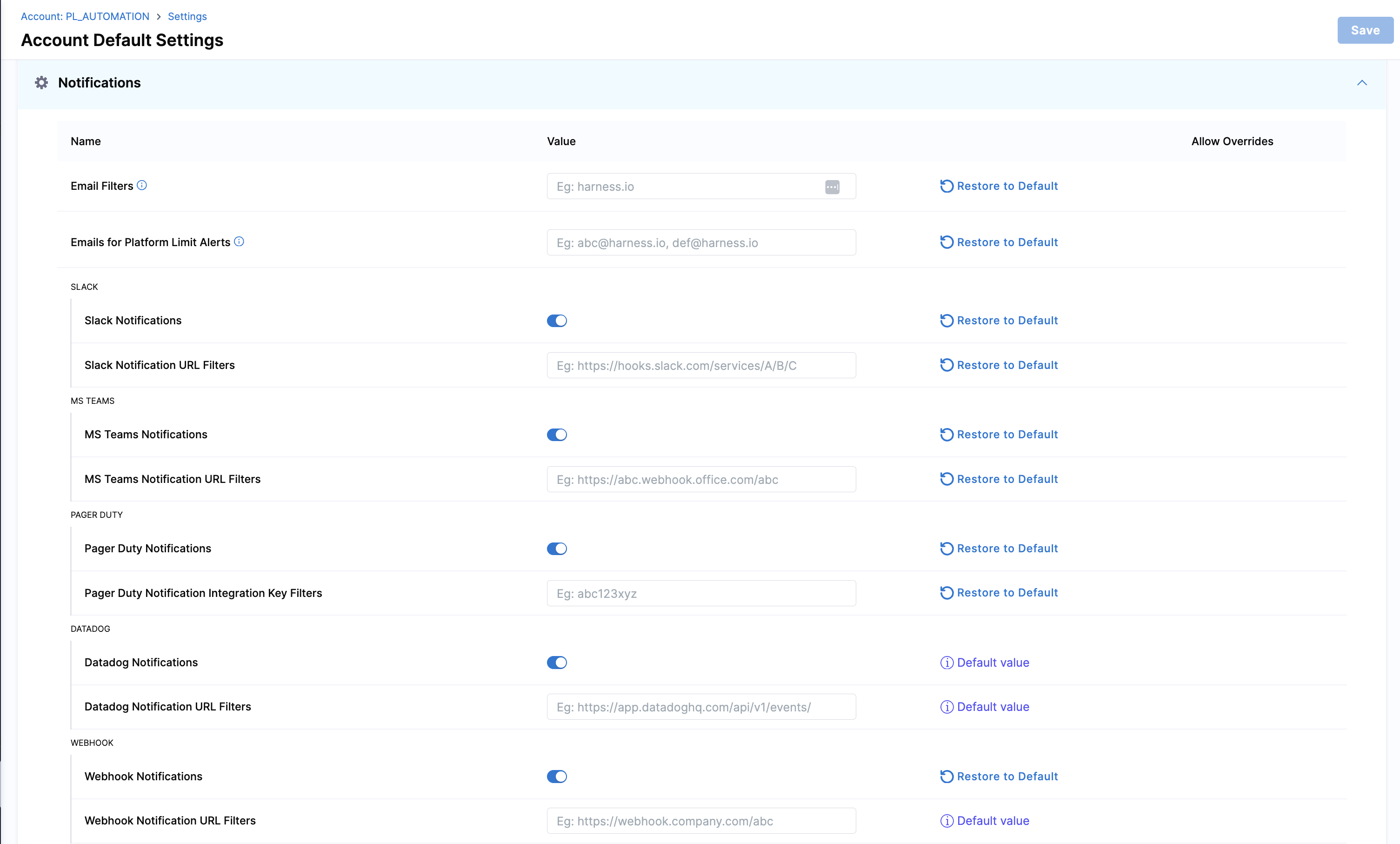
Task: Disable the Slack Notifications toggle
Action: pyautogui.click(x=557, y=321)
